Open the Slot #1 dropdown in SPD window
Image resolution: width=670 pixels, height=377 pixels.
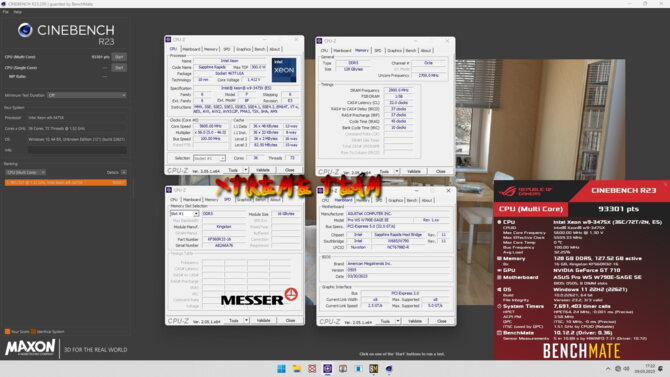click(x=185, y=214)
